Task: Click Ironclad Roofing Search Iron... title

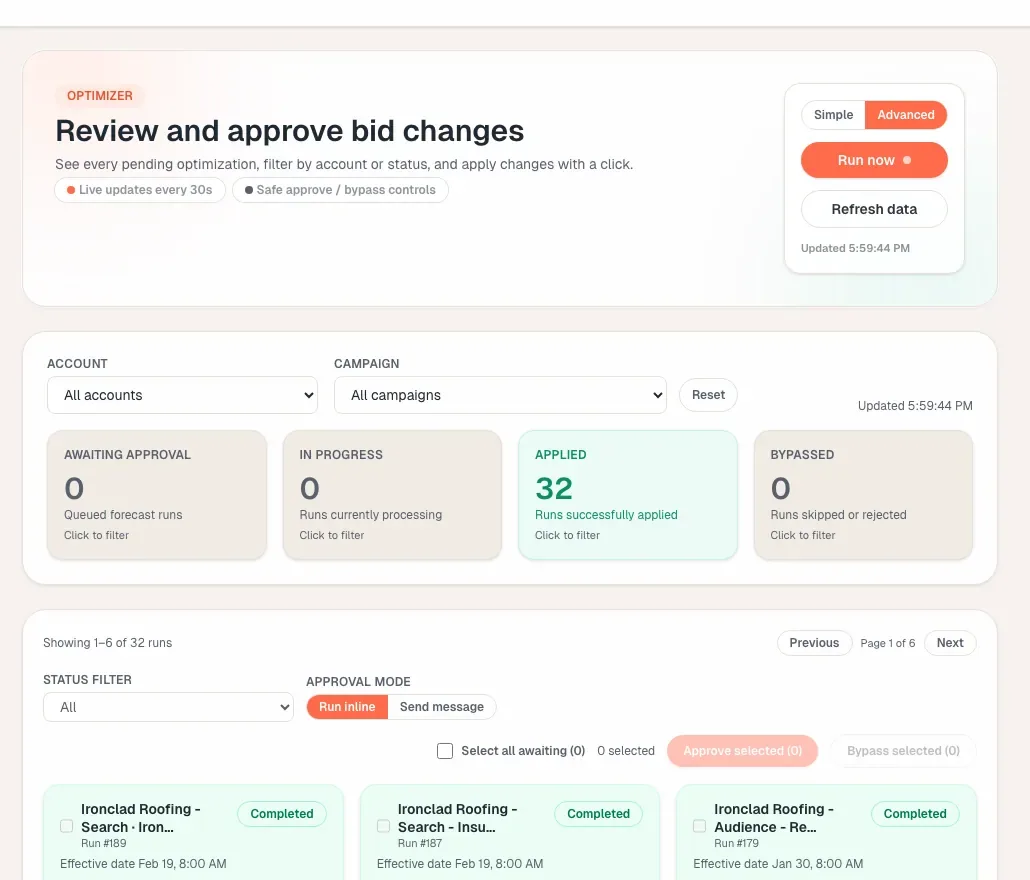Action: [x=141, y=818]
